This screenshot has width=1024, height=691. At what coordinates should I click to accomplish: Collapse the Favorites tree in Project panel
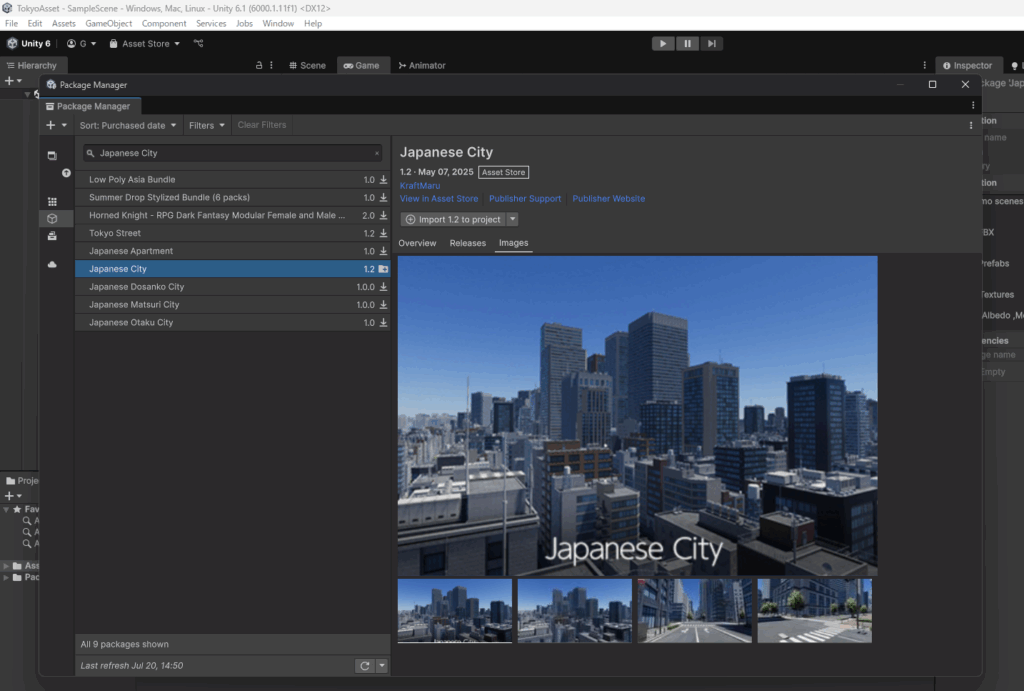click(6, 509)
